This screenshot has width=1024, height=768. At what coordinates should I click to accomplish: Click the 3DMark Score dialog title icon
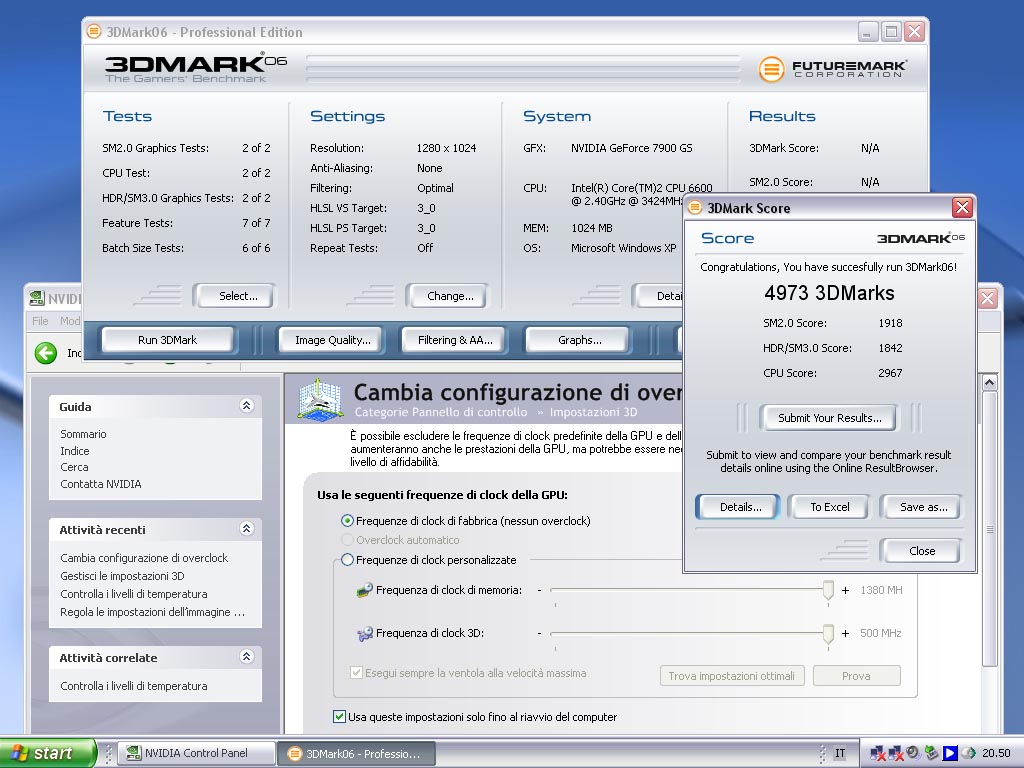[x=695, y=208]
